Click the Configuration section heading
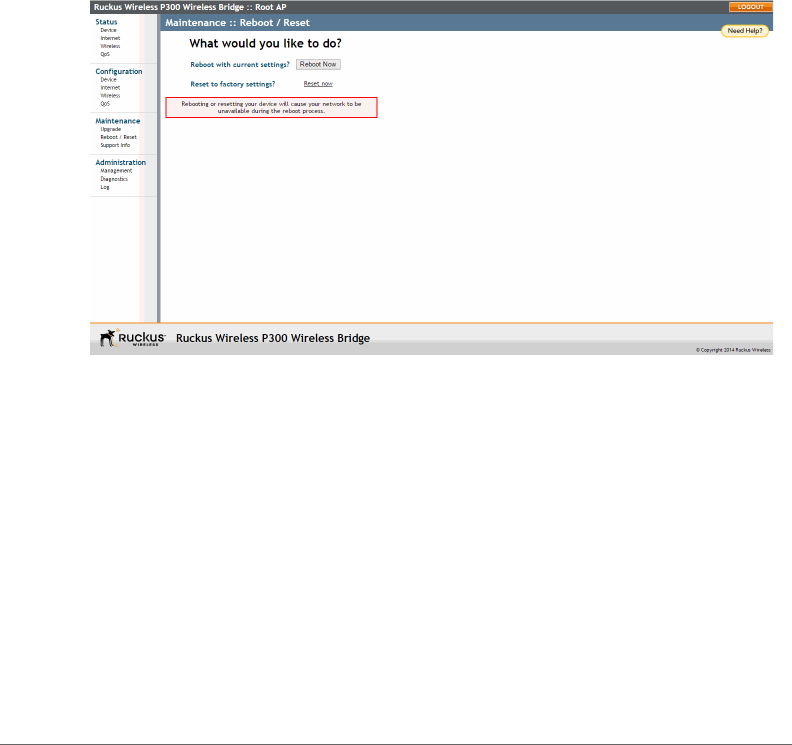Viewport: 792px width, 745px height. [x=119, y=71]
